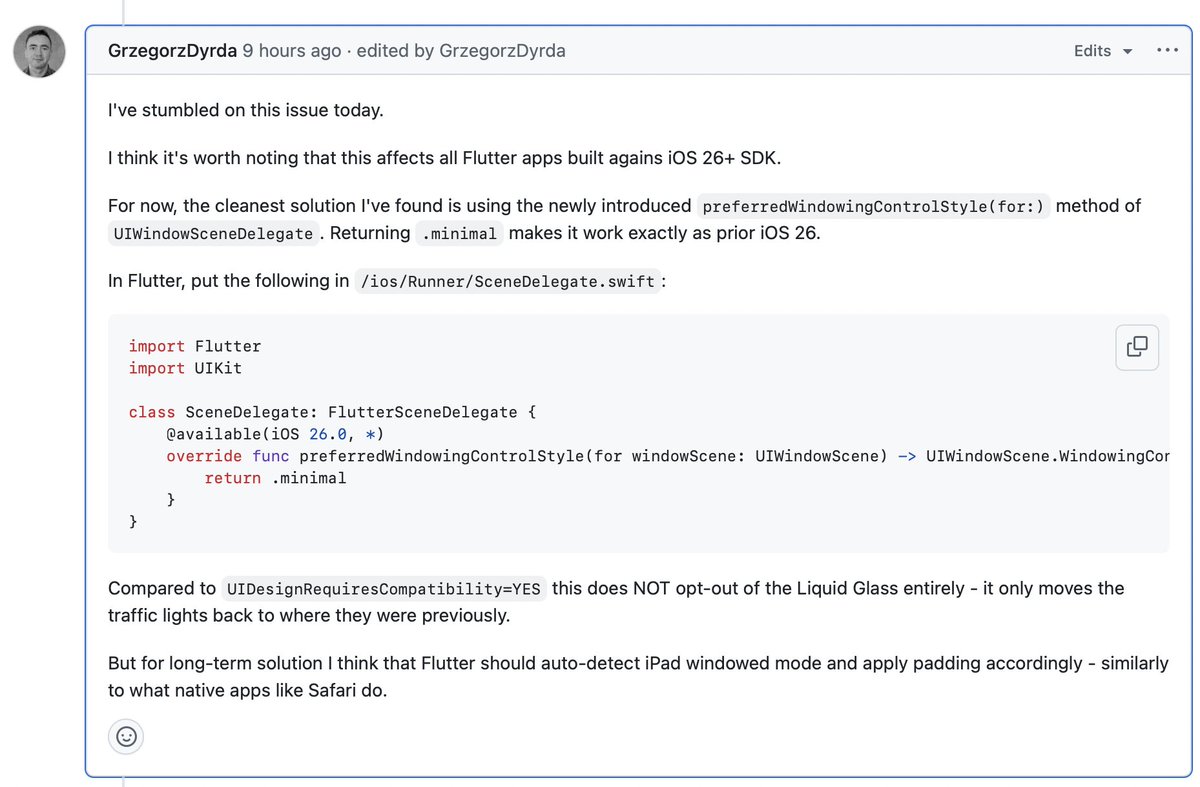The width and height of the screenshot is (1200, 787).
Task: Click the UIDesignRequiresCompatibility=YES inline code
Action: click(384, 589)
